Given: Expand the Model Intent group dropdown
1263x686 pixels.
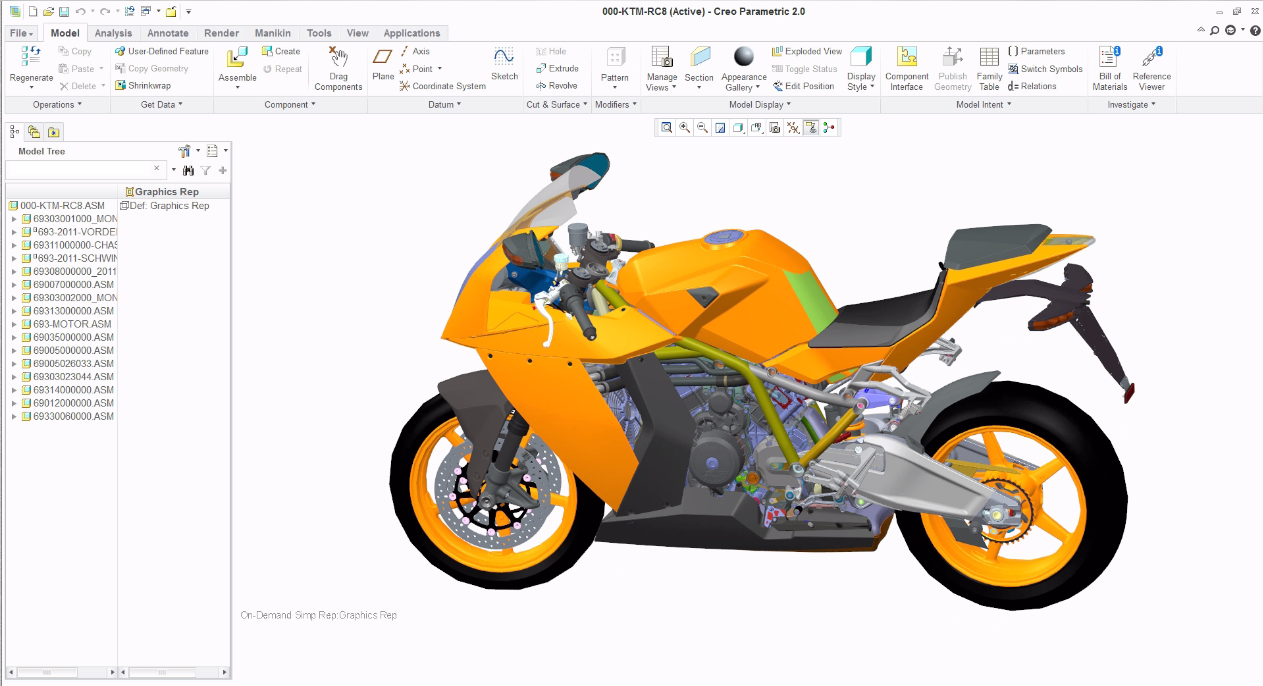Looking at the screenshot, I should 983,104.
